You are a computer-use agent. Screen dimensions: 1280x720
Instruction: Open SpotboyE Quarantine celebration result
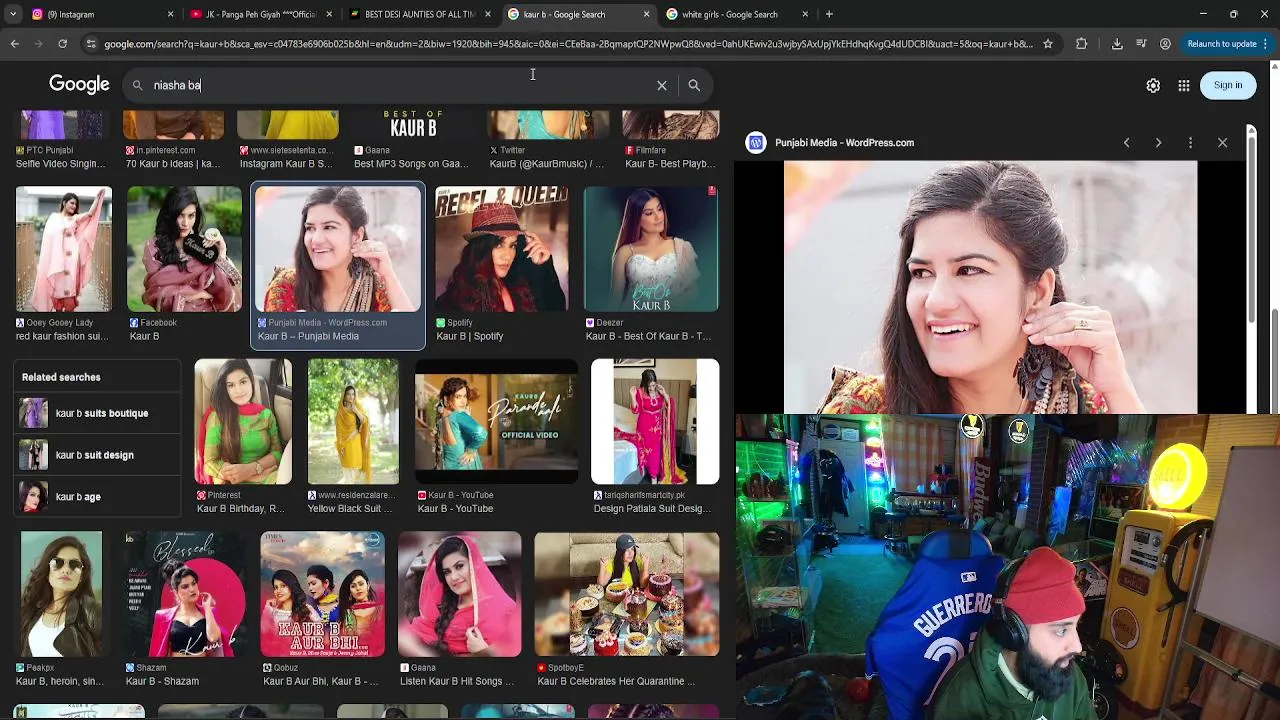tap(627, 594)
